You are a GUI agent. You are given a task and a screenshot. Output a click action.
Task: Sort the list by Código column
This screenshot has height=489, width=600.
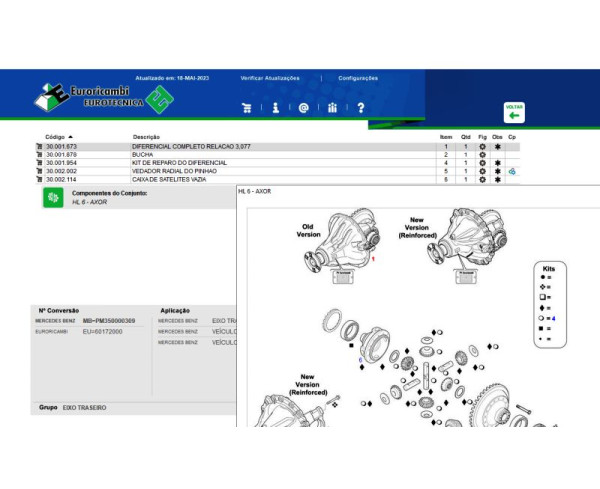point(58,137)
